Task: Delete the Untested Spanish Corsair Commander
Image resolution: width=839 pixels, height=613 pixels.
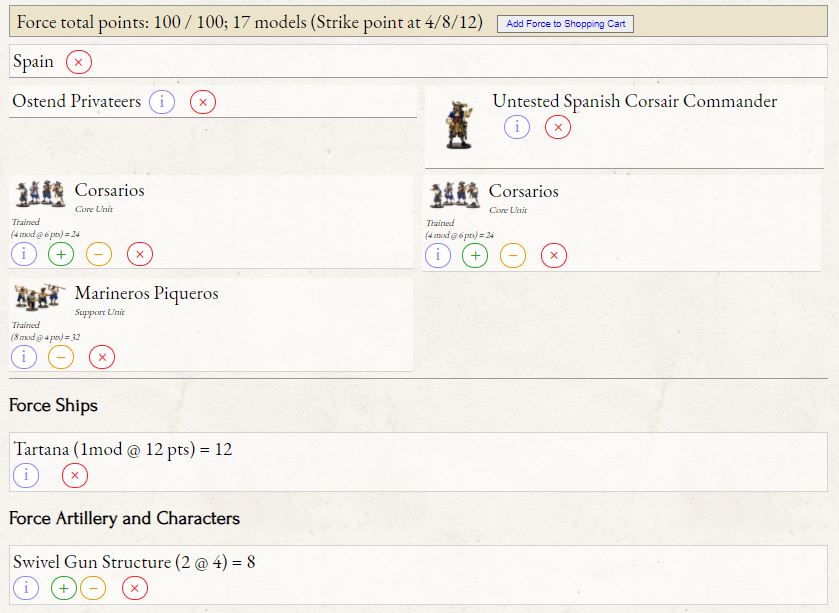Action: tap(558, 127)
